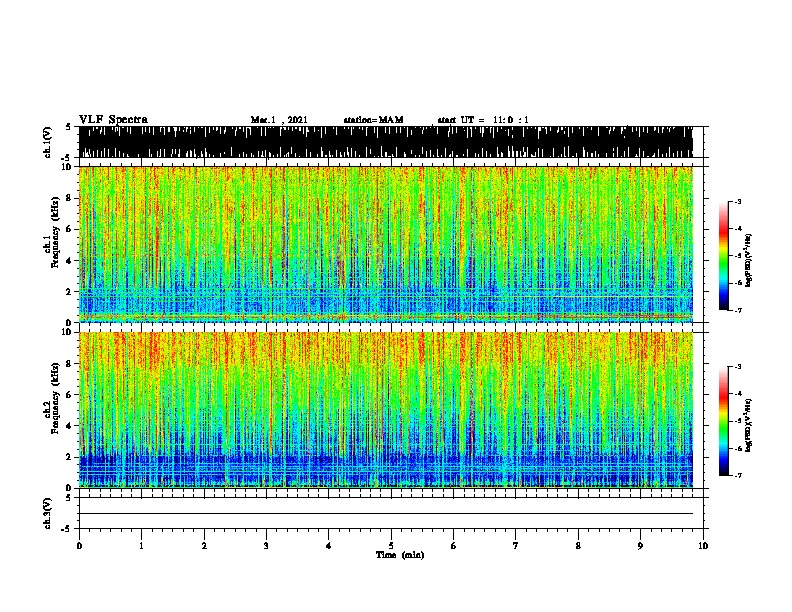Viewport: 792px width, 612px height.
Task: Click the "-3" label of ch.1 color bar
Action: [737, 202]
